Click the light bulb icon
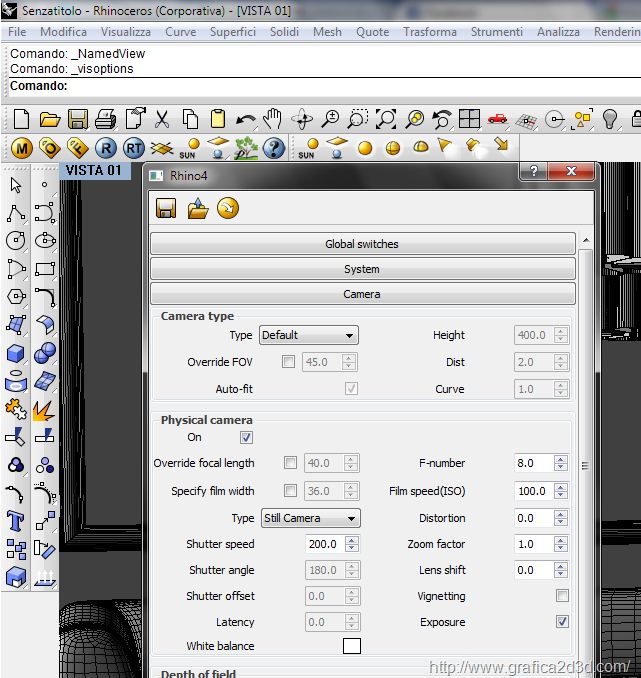 pos(610,119)
